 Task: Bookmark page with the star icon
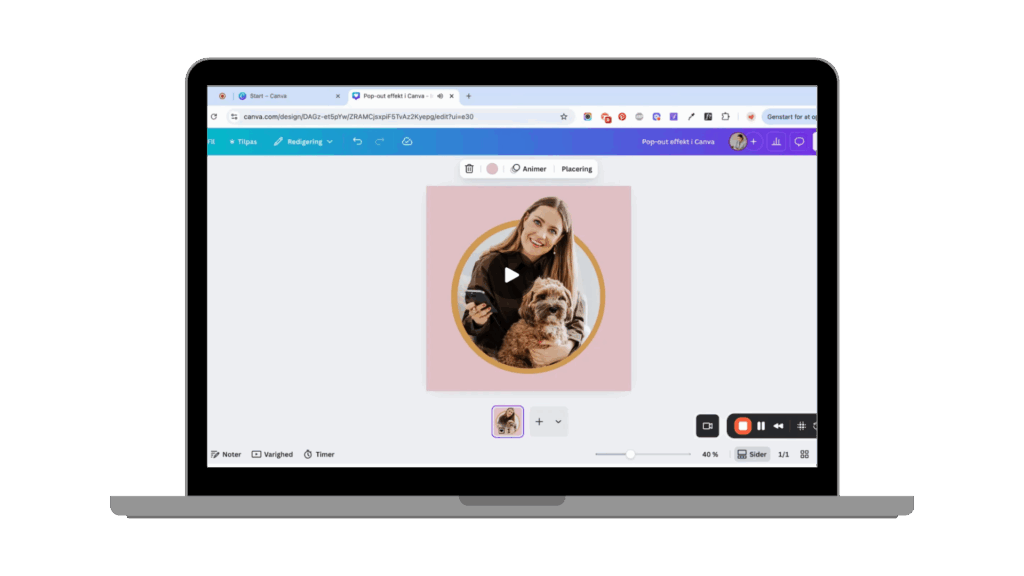pos(564,117)
